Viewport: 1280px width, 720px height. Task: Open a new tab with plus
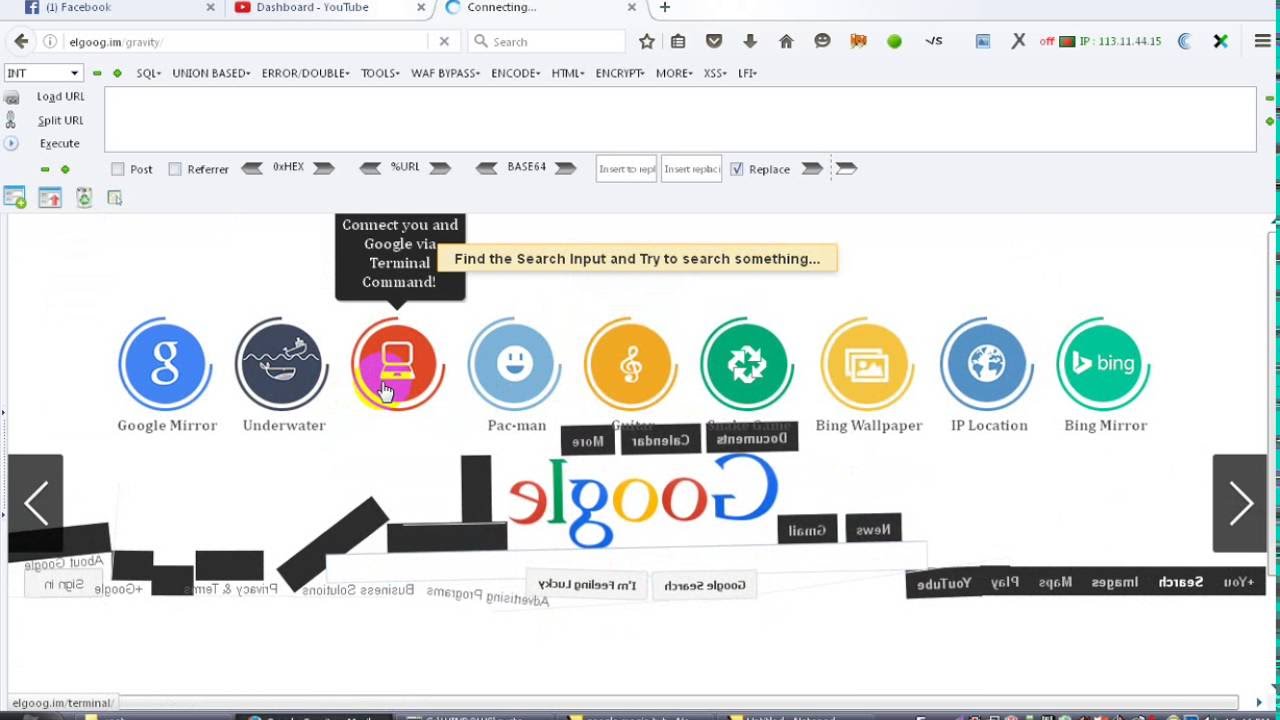click(665, 7)
